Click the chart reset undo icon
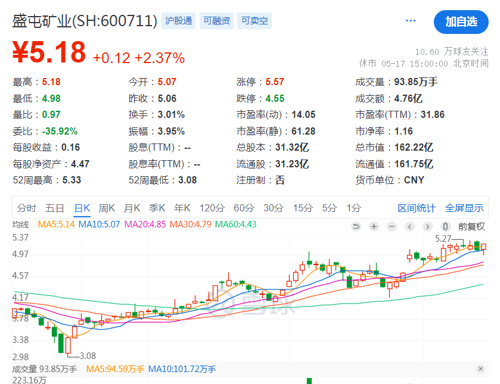This screenshot has width=500, height=384. 356,227
